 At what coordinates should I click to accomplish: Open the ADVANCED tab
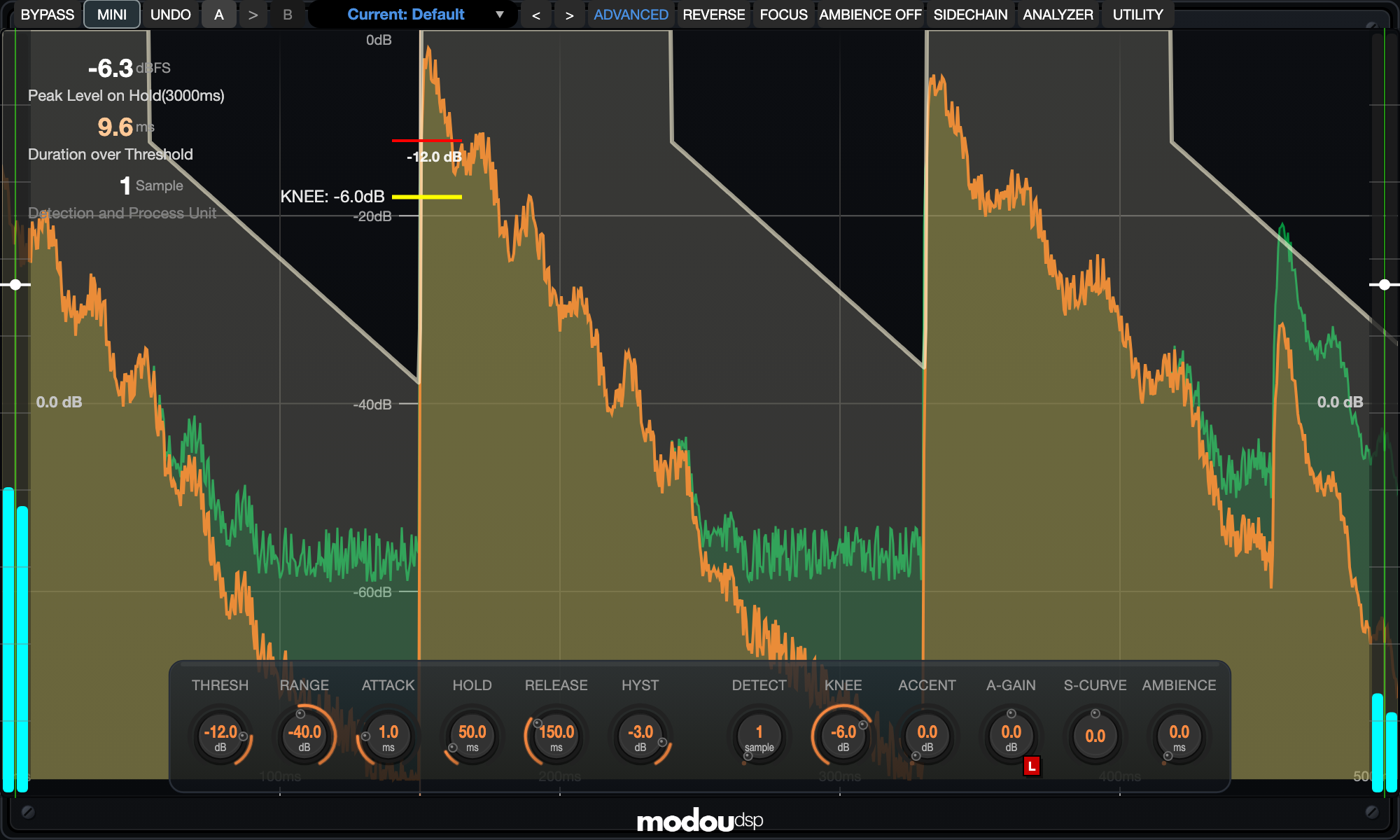[x=631, y=15]
